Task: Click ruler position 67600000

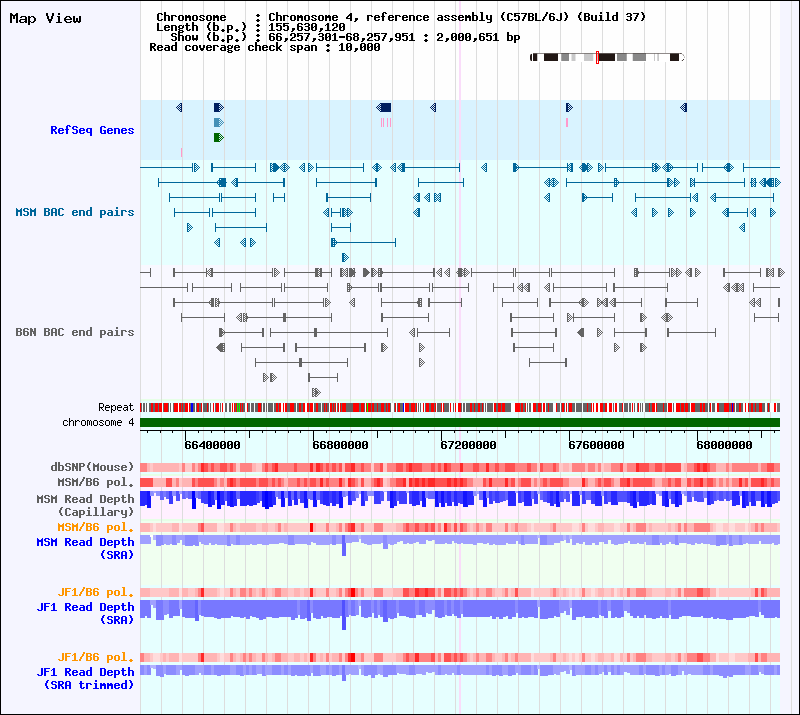Action: (596, 446)
